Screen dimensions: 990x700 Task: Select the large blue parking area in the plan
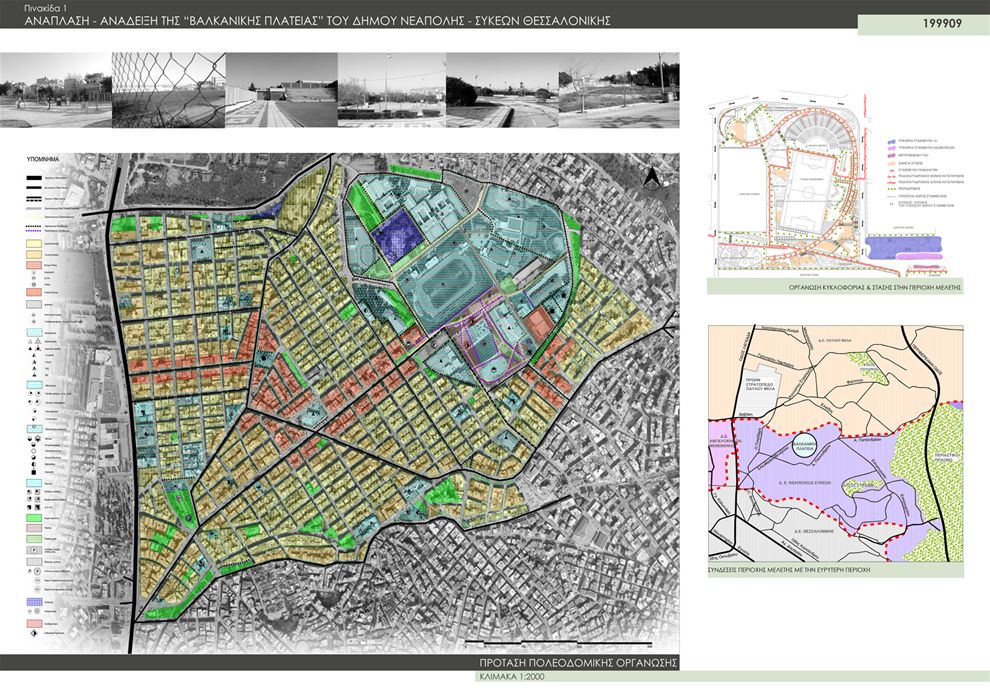pyautogui.click(x=902, y=248)
